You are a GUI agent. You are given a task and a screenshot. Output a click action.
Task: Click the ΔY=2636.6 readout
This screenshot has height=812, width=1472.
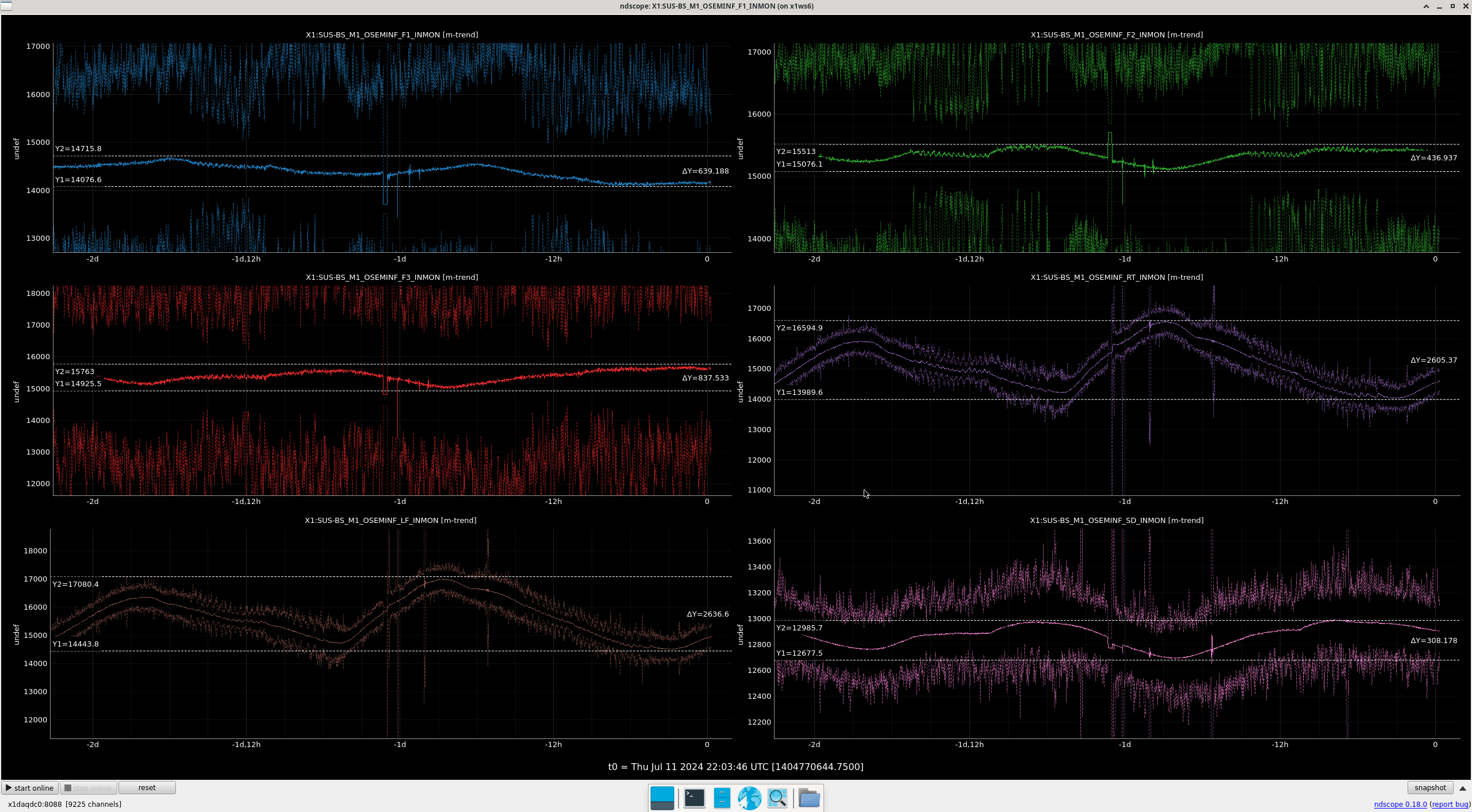point(708,614)
